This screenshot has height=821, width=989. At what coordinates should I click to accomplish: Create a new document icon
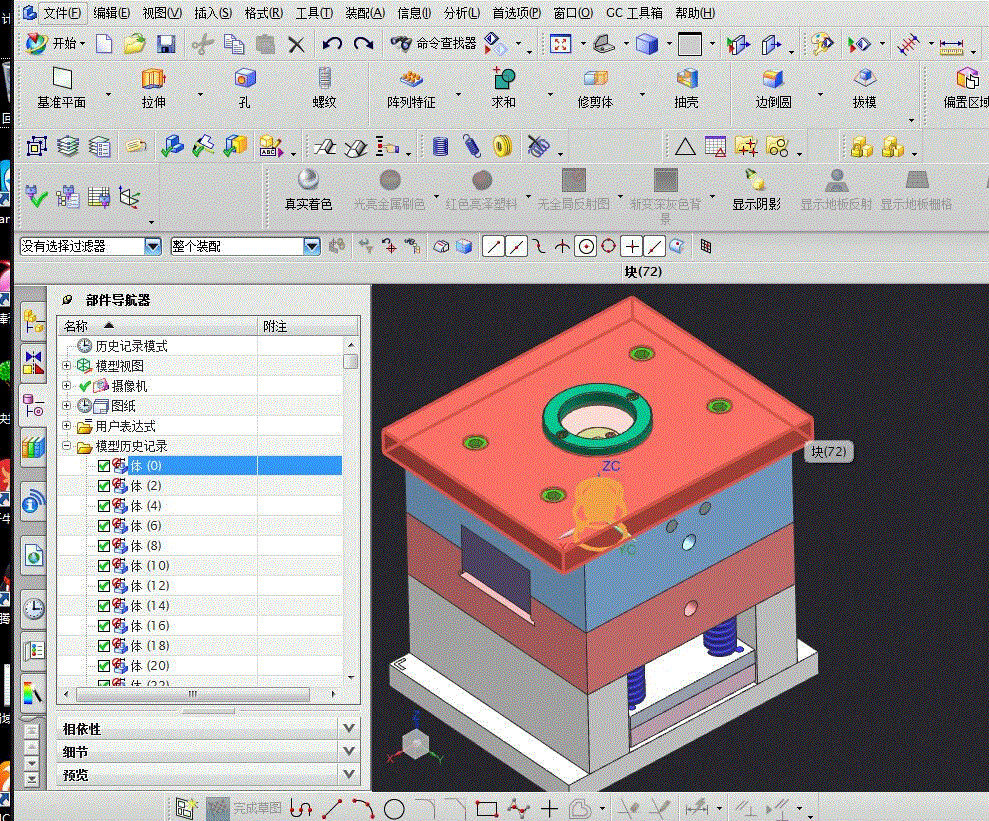(104, 44)
